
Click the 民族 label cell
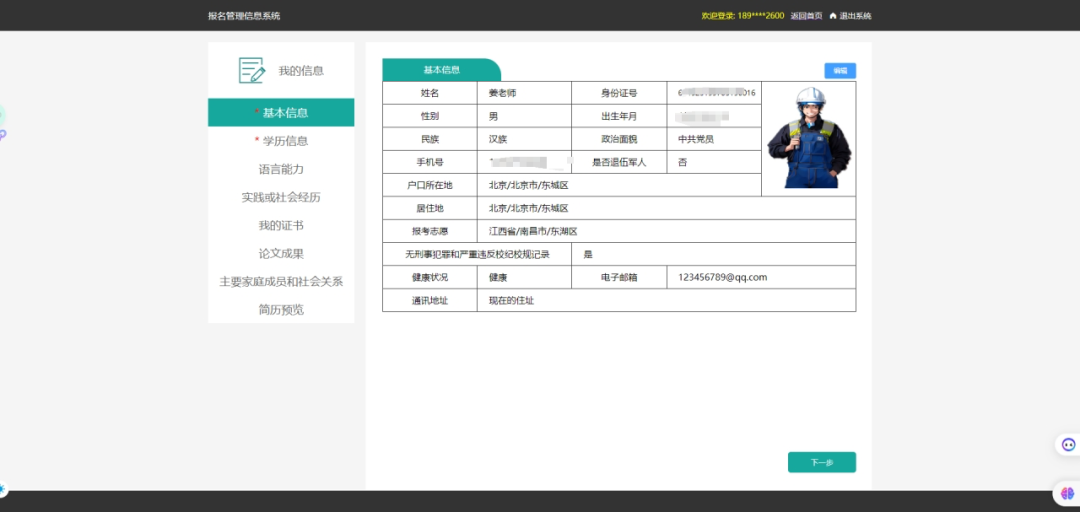430,139
